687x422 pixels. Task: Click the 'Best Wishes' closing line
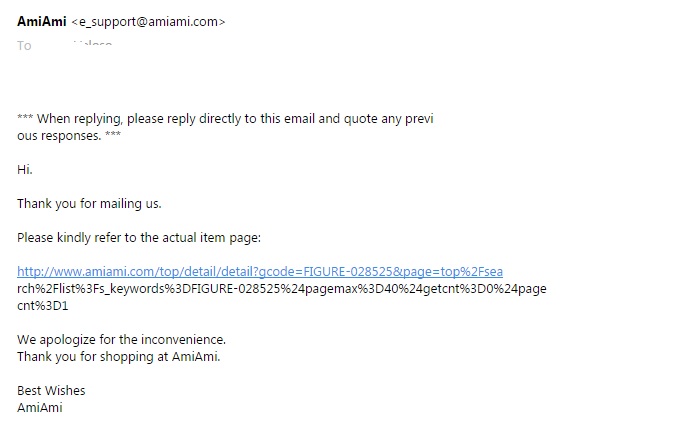click(x=51, y=390)
